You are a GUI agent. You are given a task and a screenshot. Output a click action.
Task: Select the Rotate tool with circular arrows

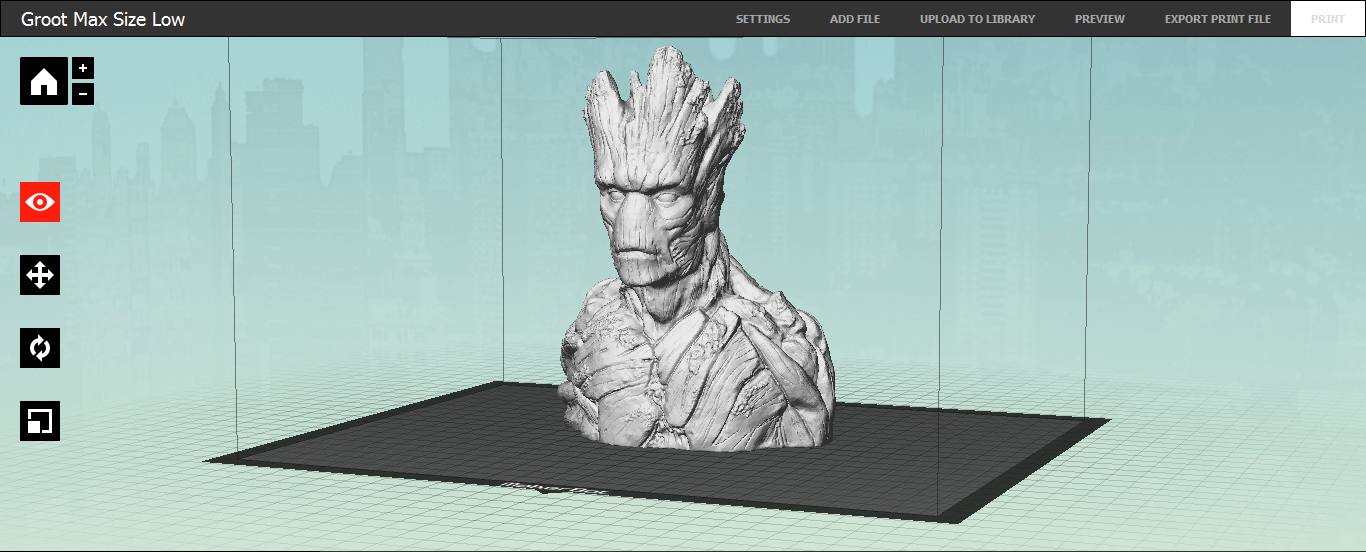(x=40, y=348)
